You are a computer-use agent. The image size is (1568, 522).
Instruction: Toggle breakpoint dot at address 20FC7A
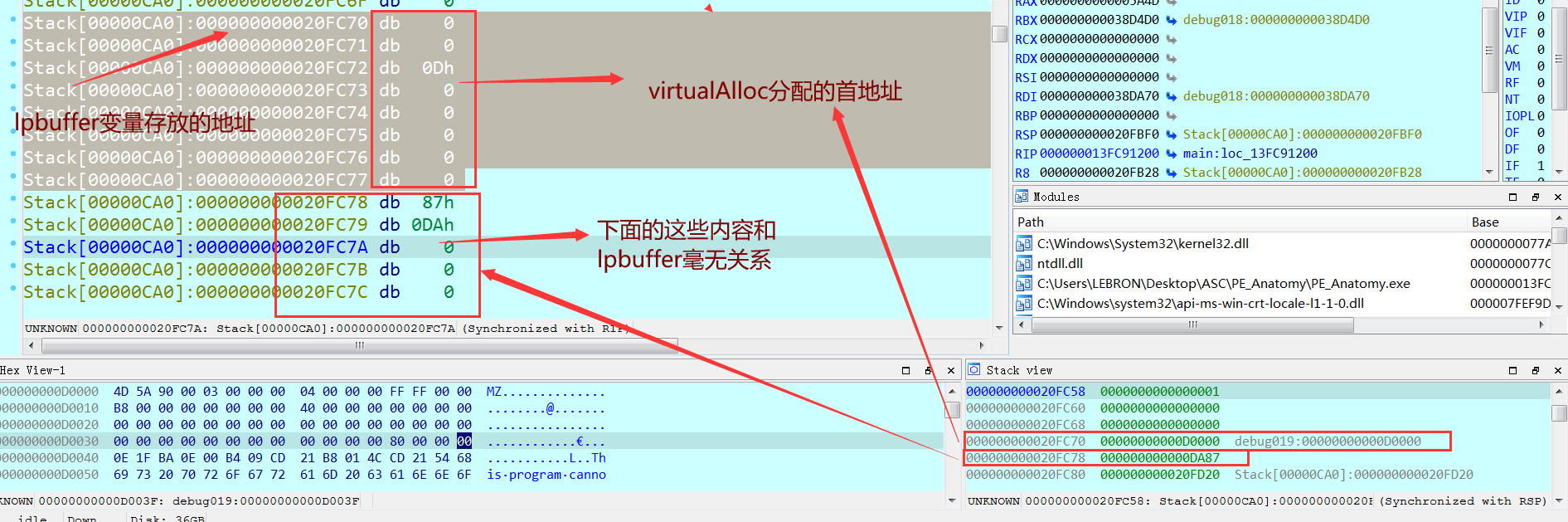click(12, 245)
